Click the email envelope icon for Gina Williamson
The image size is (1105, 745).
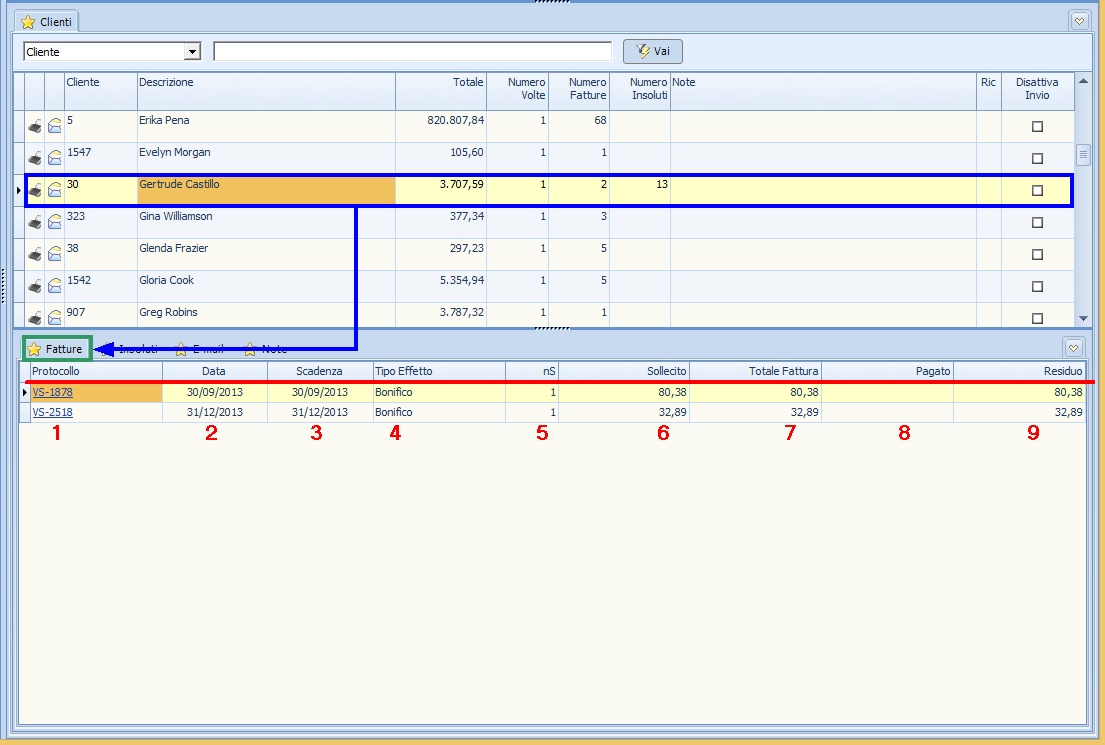pos(55,223)
